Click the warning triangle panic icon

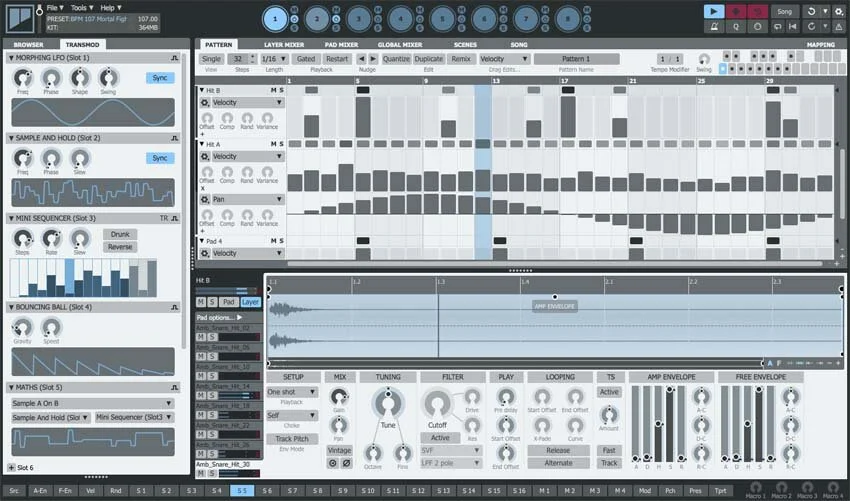pos(839,26)
